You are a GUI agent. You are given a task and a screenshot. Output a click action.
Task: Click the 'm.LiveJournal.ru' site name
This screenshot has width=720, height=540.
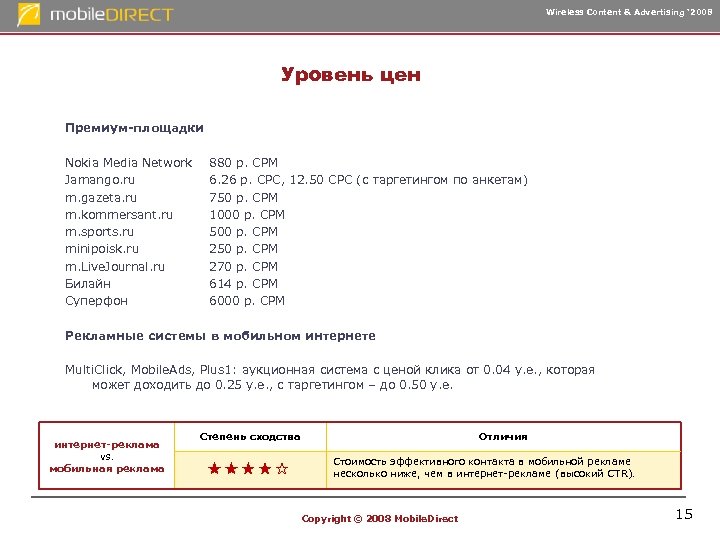[115, 267]
